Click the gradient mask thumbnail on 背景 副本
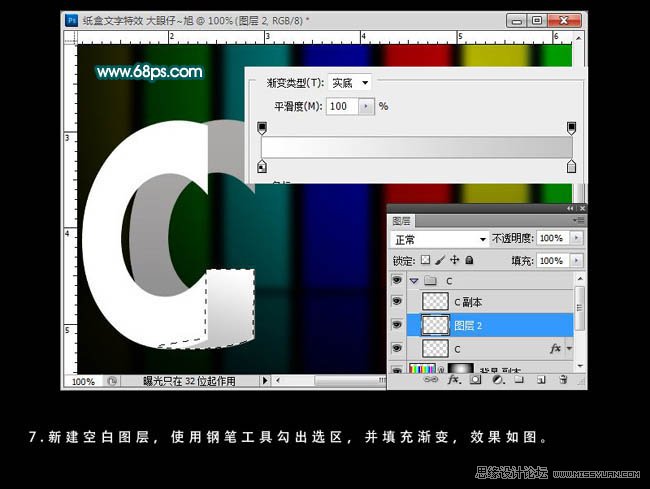 (x=460, y=368)
